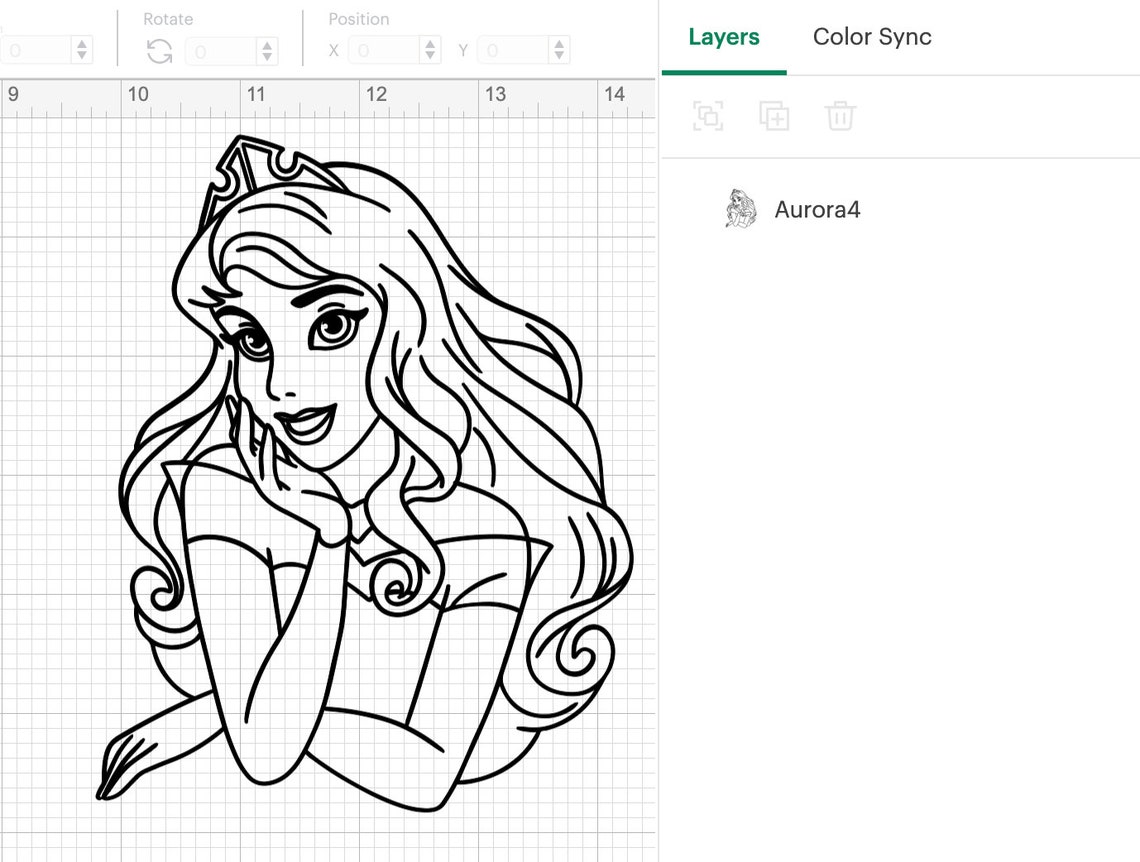Click the Group selection icon in Layers panel
The image size is (1140, 862).
pyautogui.click(x=708, y=116)
